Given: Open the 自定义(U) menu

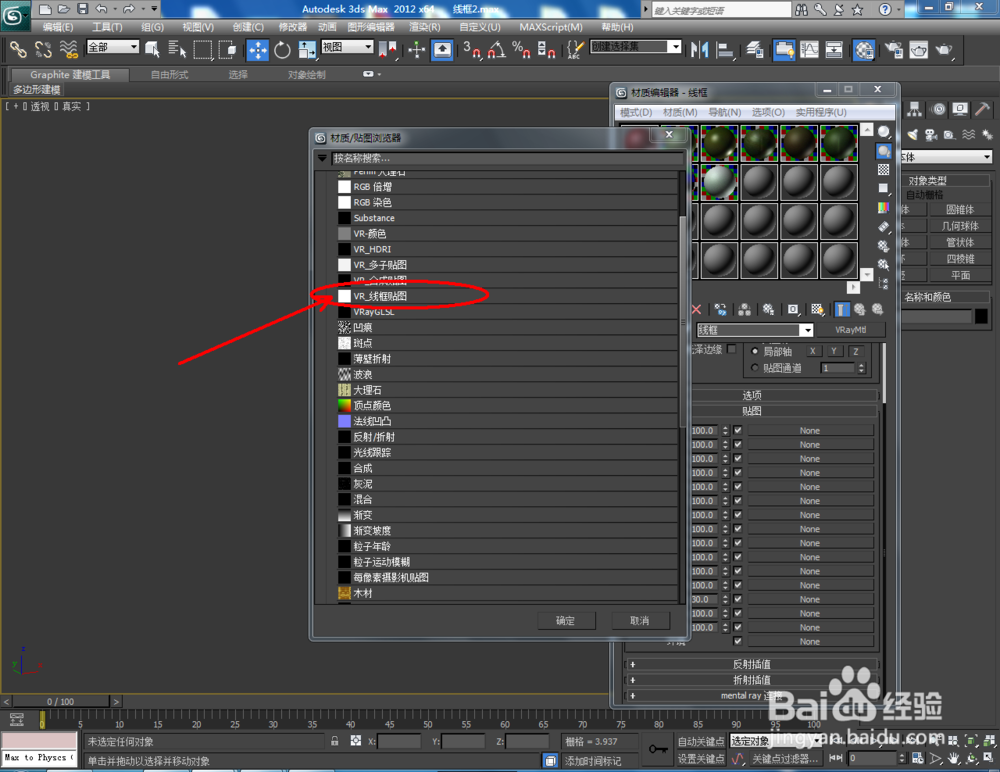Looking at the screenshot, I should click(x=480, y=27).
